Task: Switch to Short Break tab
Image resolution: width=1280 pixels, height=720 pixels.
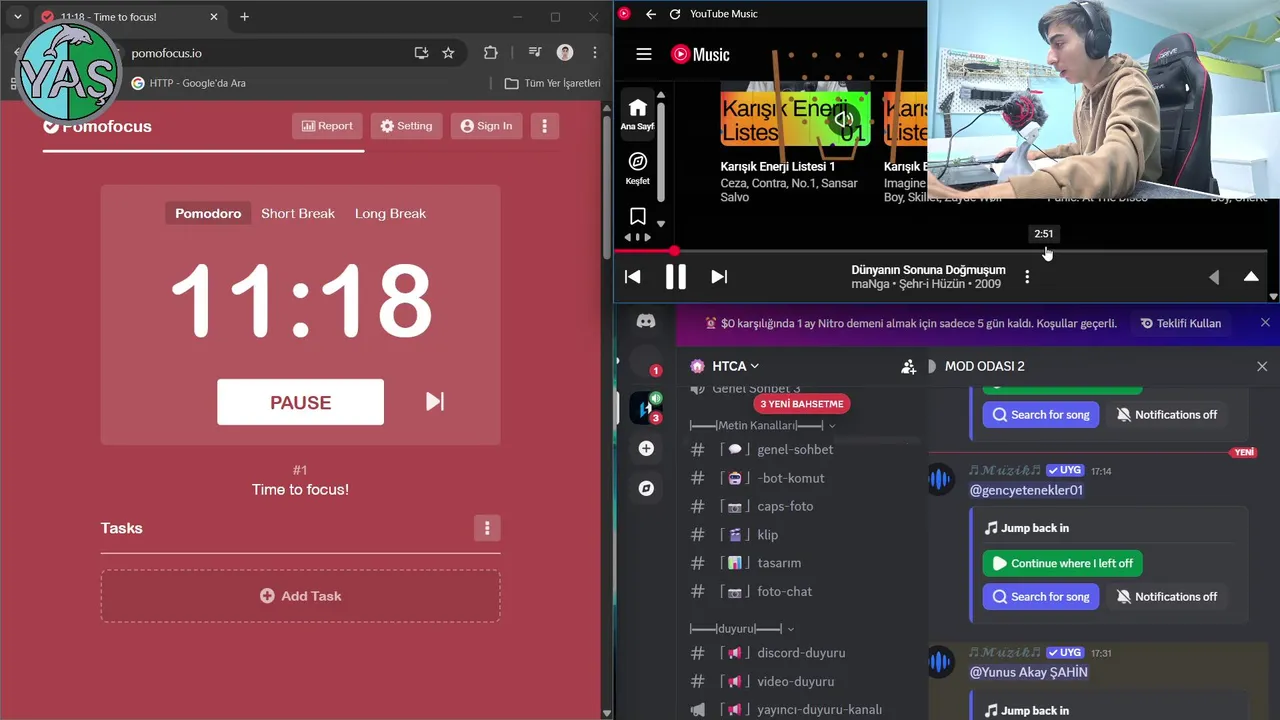Action: tap(298, 213)
